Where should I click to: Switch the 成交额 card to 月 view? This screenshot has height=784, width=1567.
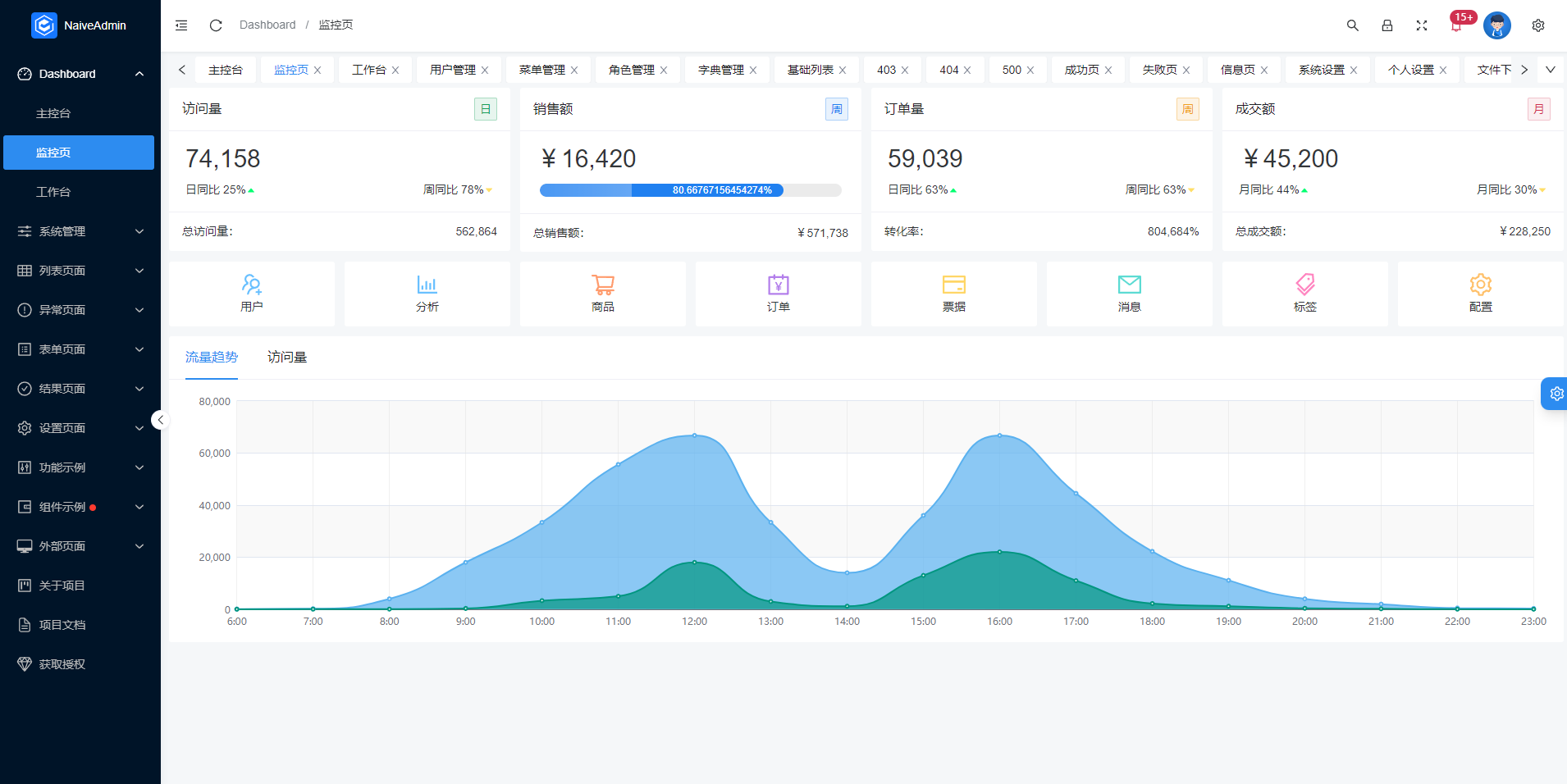point(1539,108)
